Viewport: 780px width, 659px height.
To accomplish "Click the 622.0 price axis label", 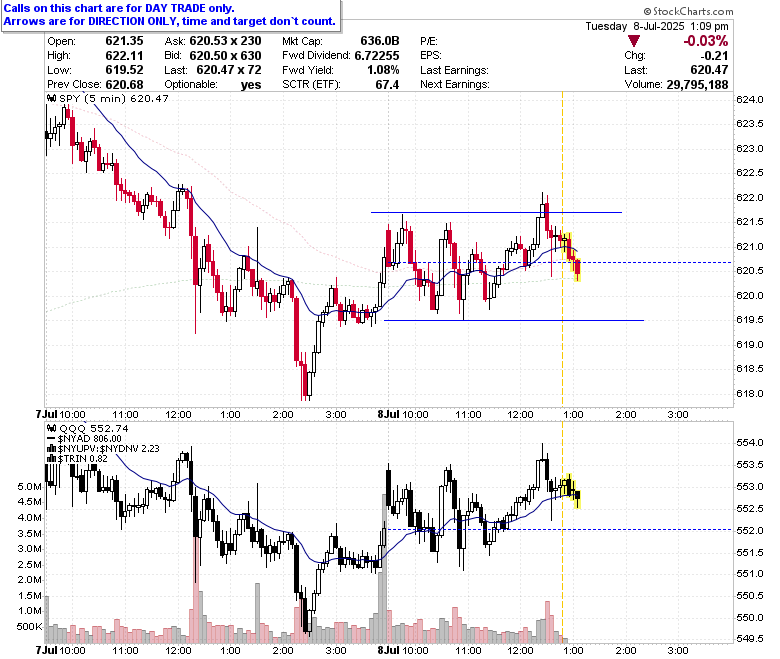I will click(x=750, y=197).
